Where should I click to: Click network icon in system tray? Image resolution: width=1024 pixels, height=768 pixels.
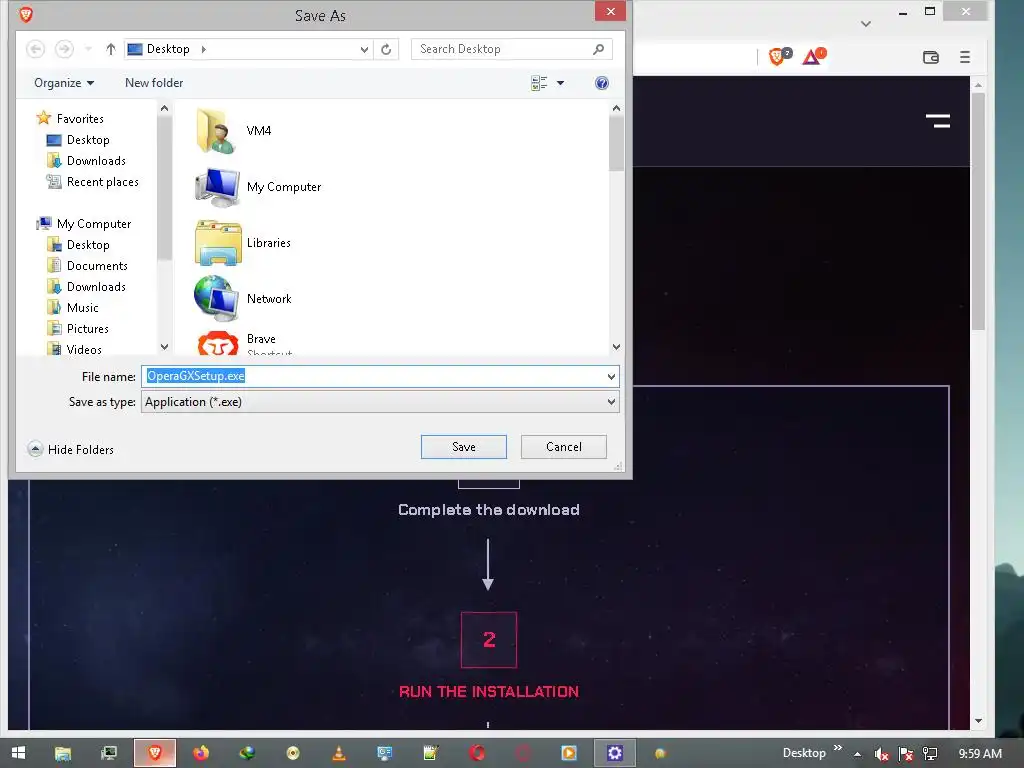point(930,754)
